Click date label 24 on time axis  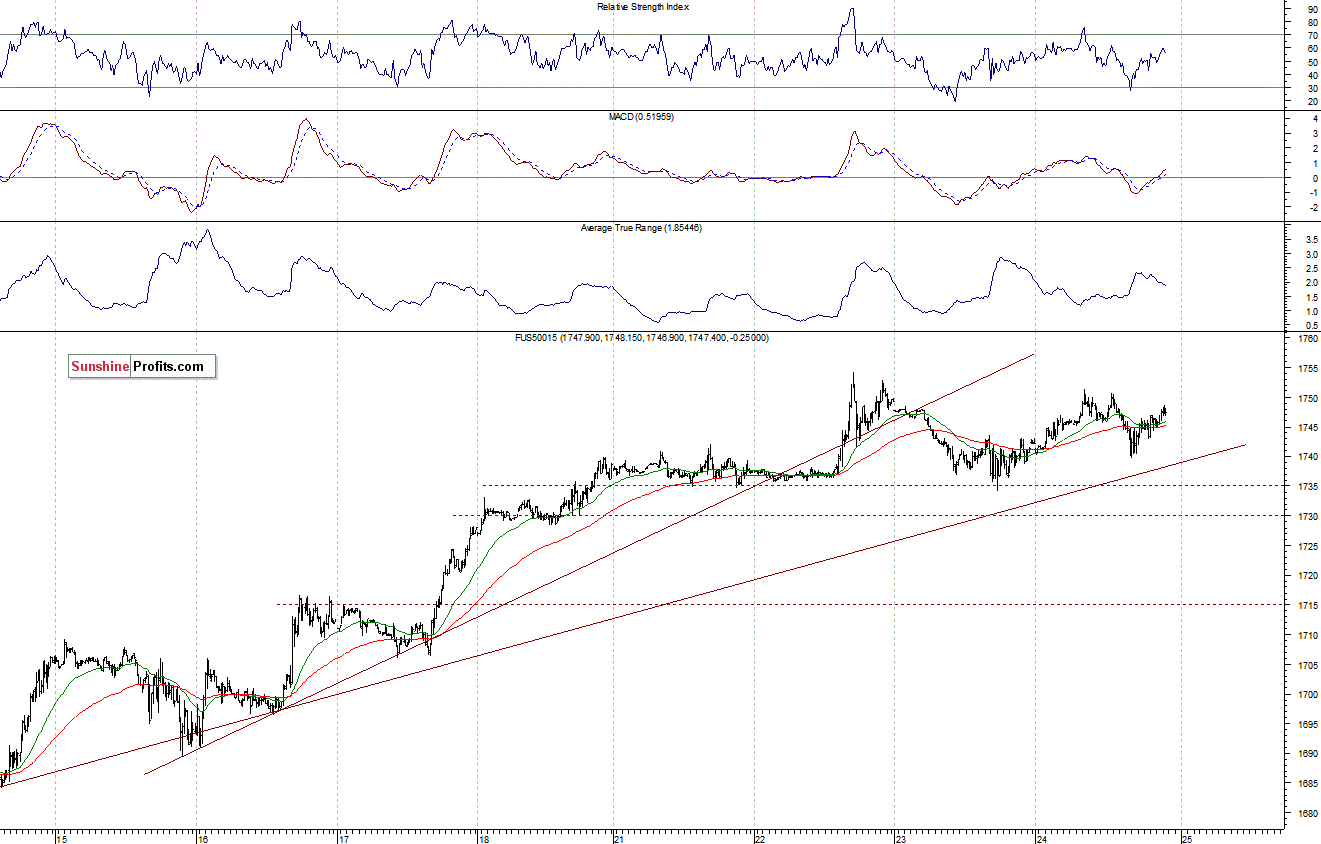(x=1041, y=838)
